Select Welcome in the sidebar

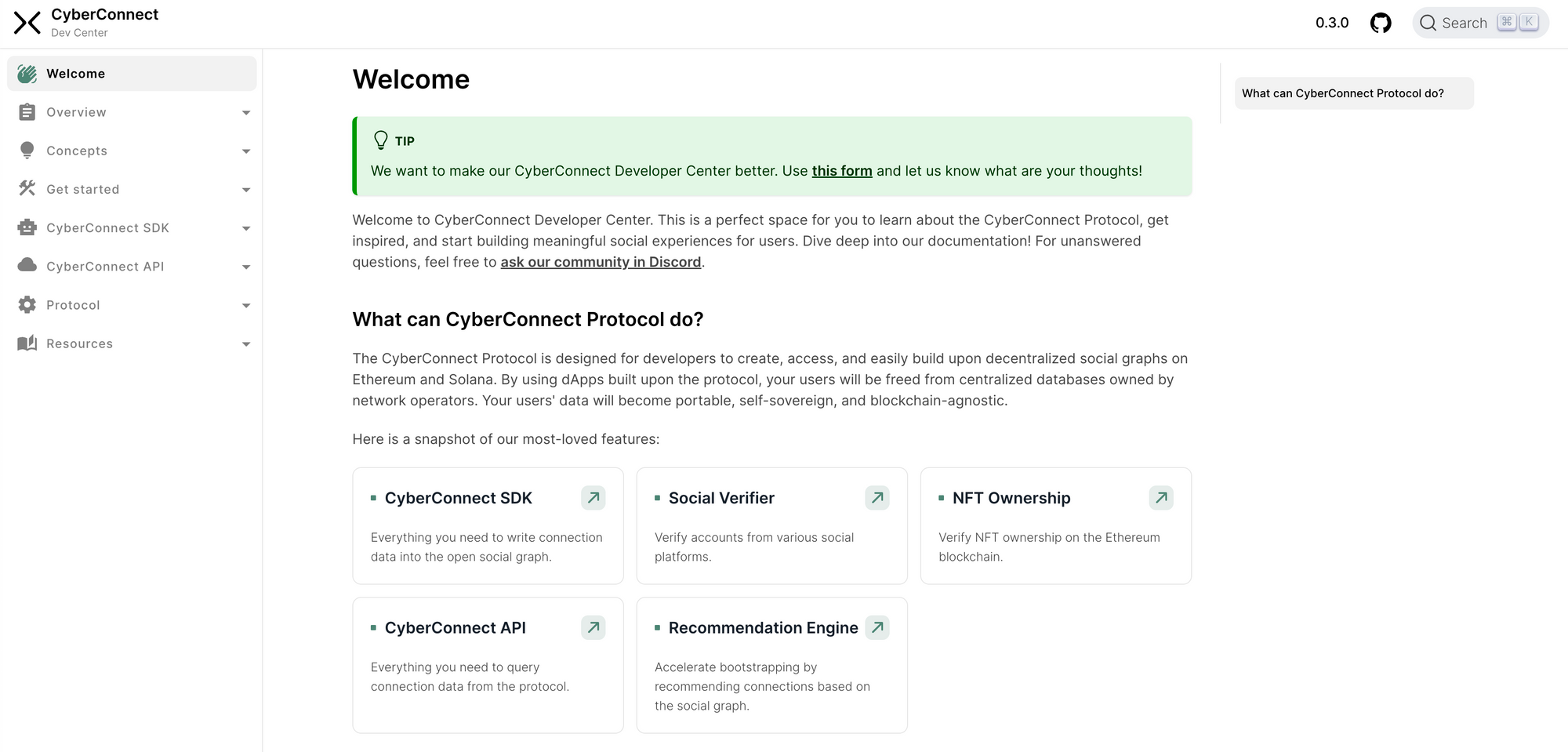[x=132, y=74]
